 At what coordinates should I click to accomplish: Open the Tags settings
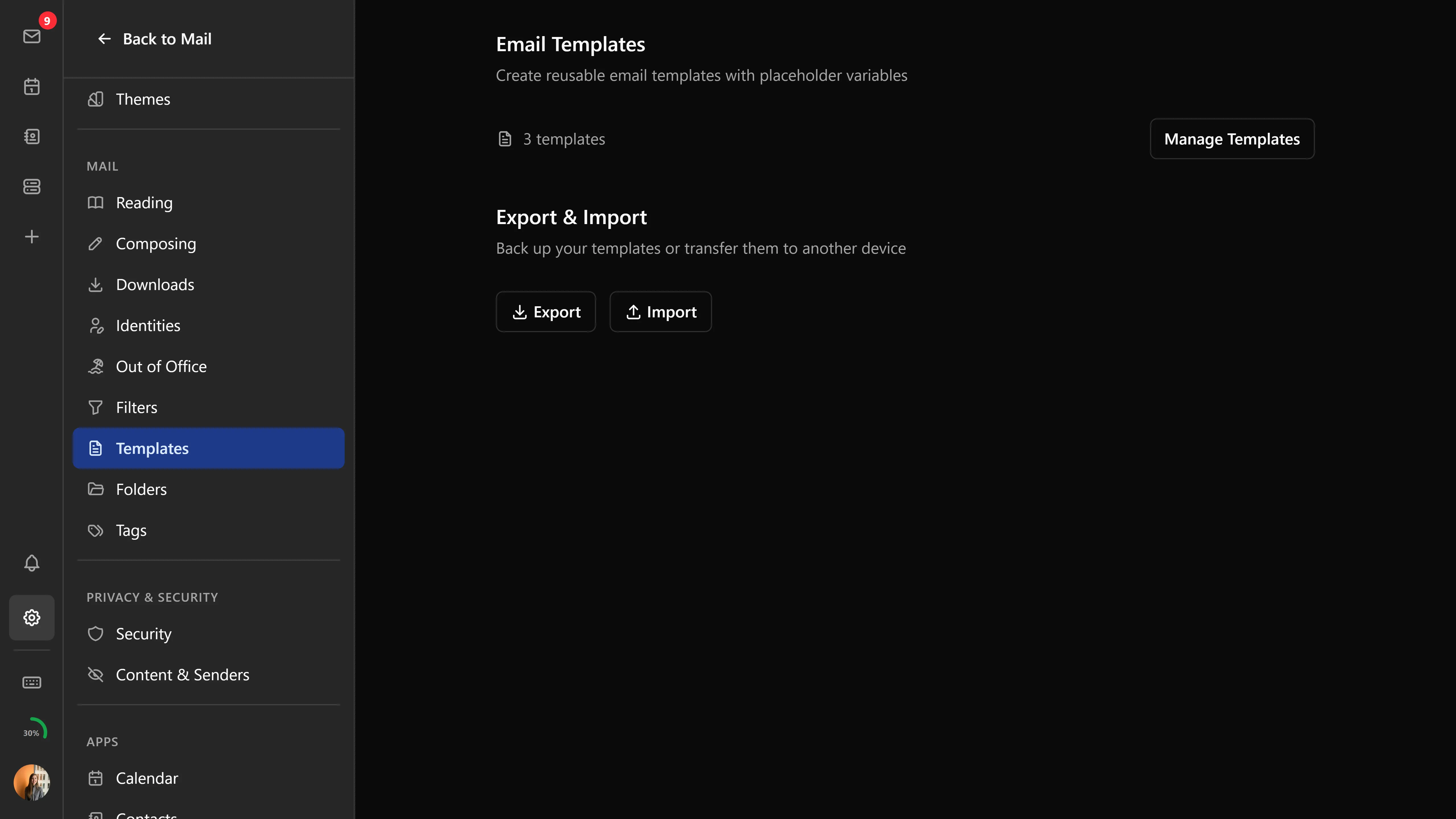[x=208, y=530]
